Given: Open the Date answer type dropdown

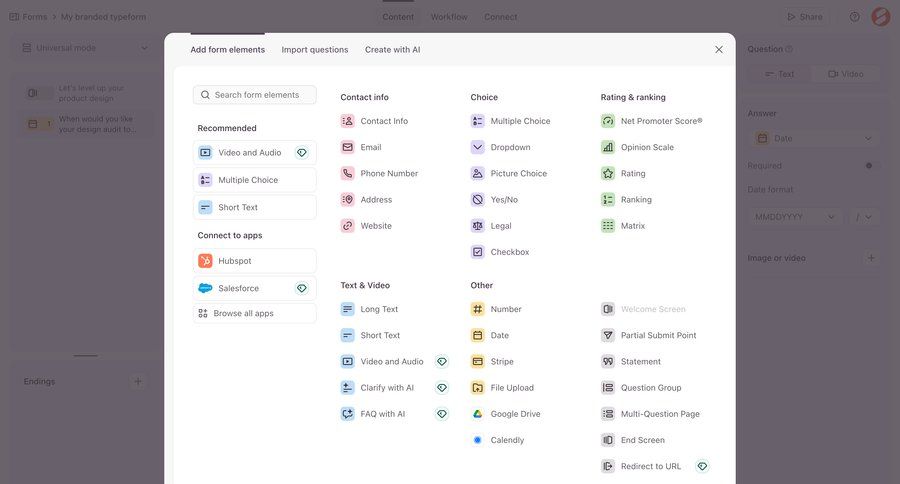Looking at the screenshot, I should pos(814,138).
